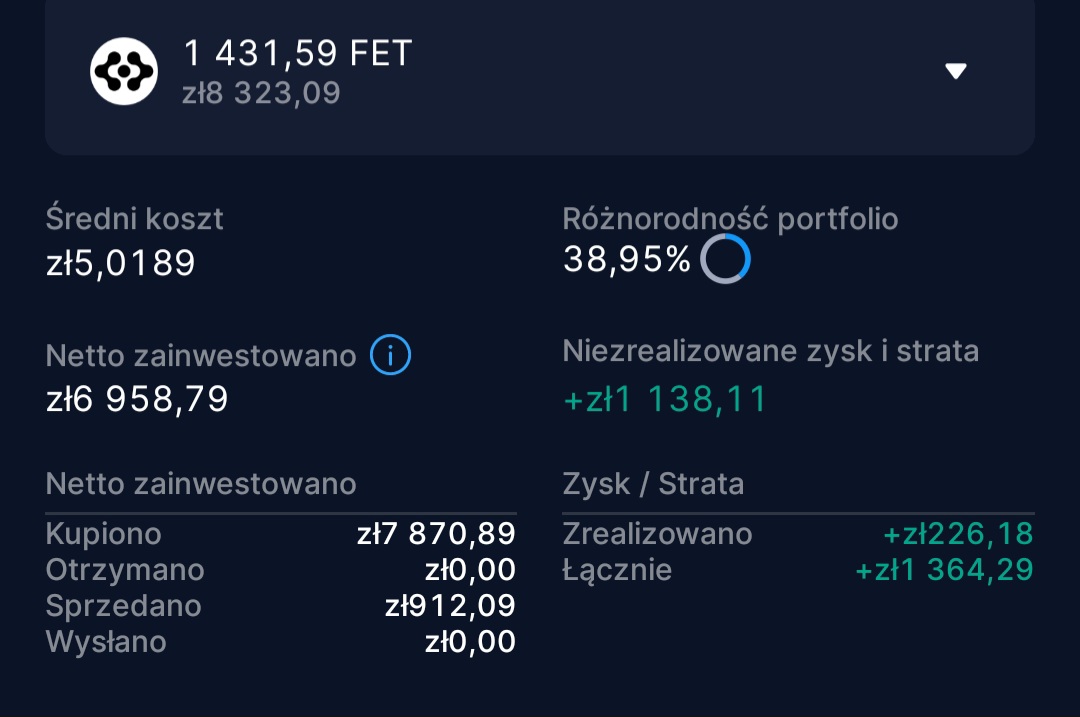Click the portfolio diversity ring chart

[725, 260]
